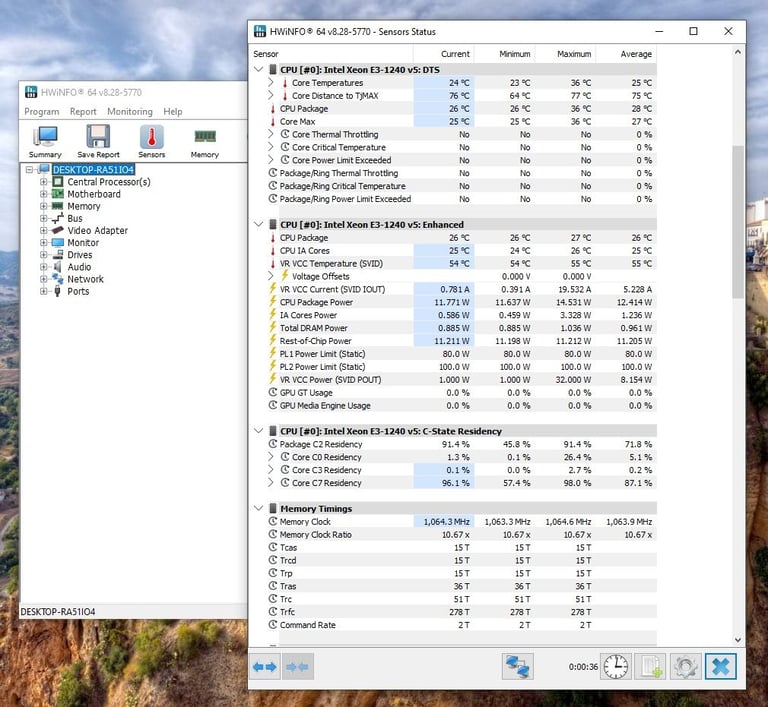Click the expand layout arrows button
Screen dimensions: 768x707
(x=264, y=667)
